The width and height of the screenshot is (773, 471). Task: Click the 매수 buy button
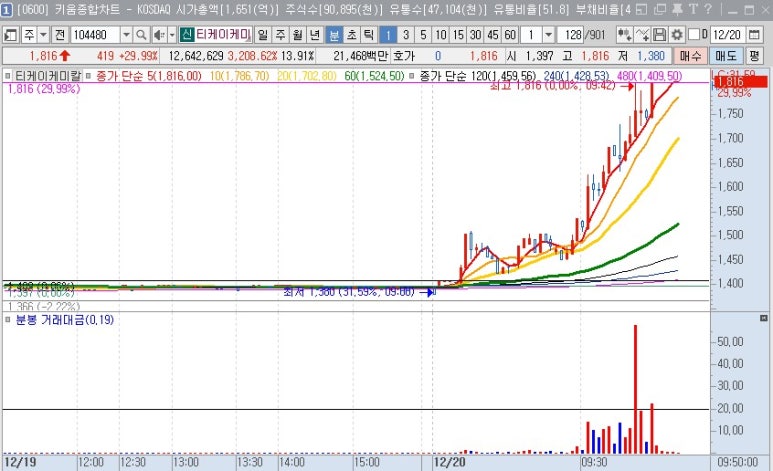coord(690,56)
